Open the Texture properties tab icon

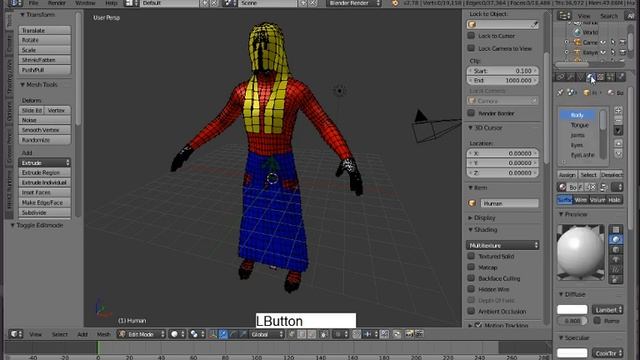[600, 76]
